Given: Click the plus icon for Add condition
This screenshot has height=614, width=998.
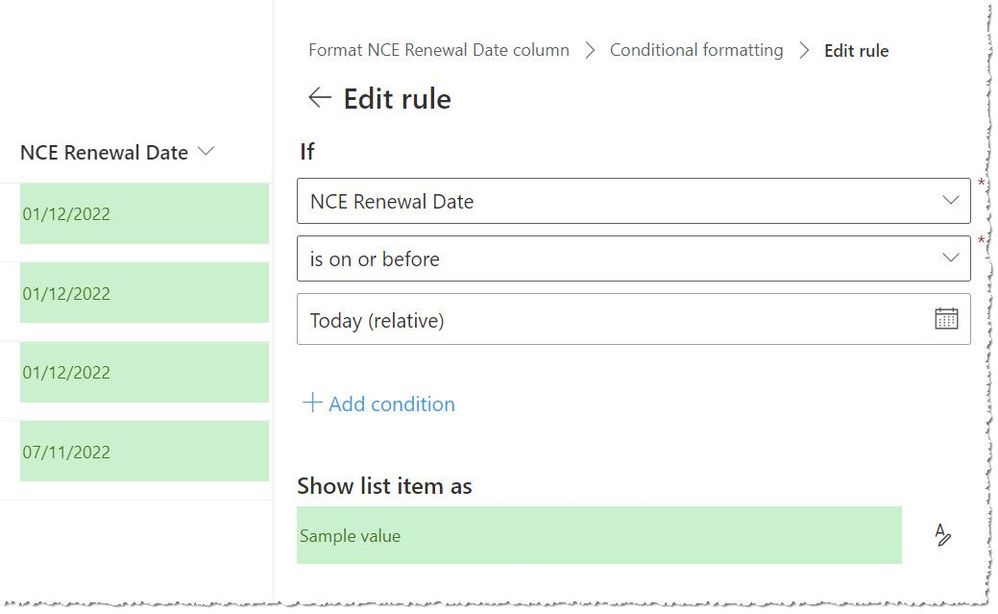Looking at the screenshot, I should (312, 403).
